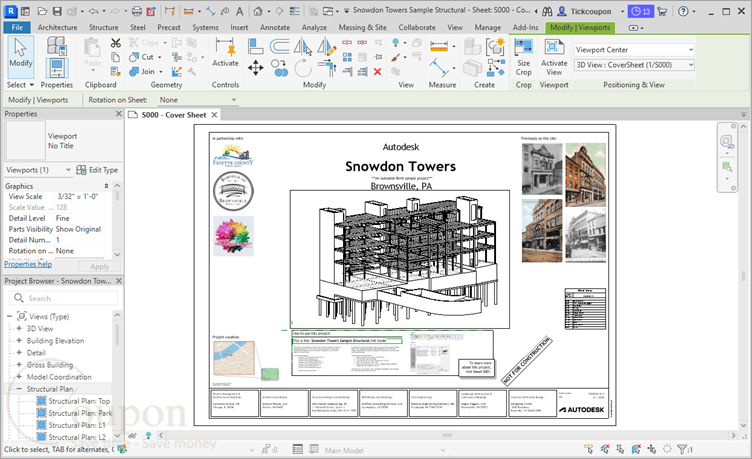Click the Properties help link

coord(28,264)
